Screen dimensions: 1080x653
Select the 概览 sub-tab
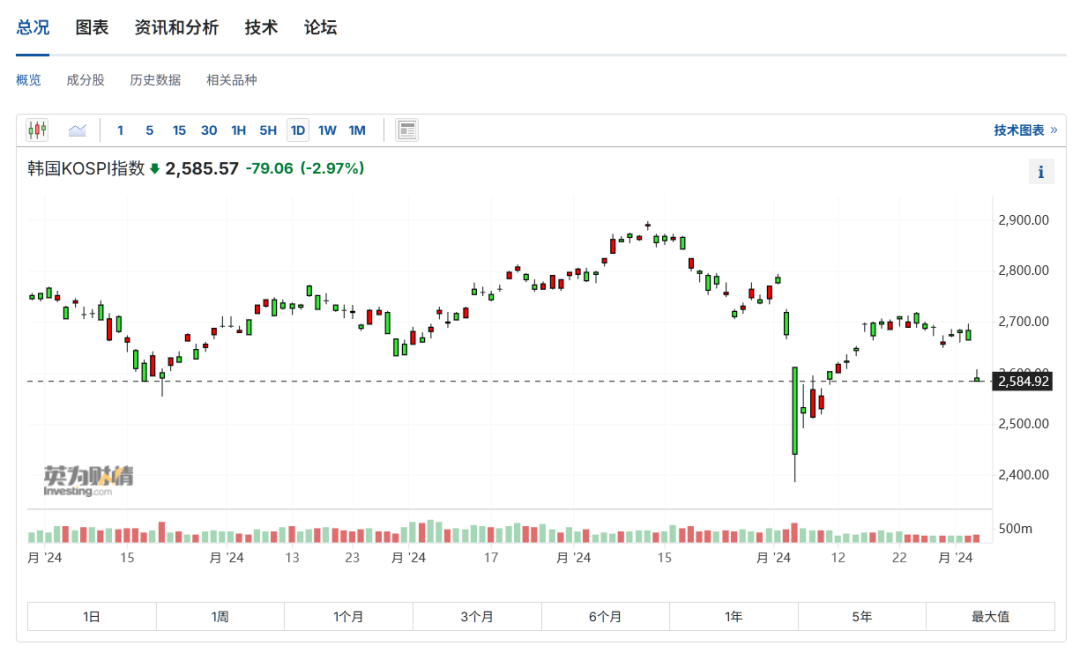(28, 80)
